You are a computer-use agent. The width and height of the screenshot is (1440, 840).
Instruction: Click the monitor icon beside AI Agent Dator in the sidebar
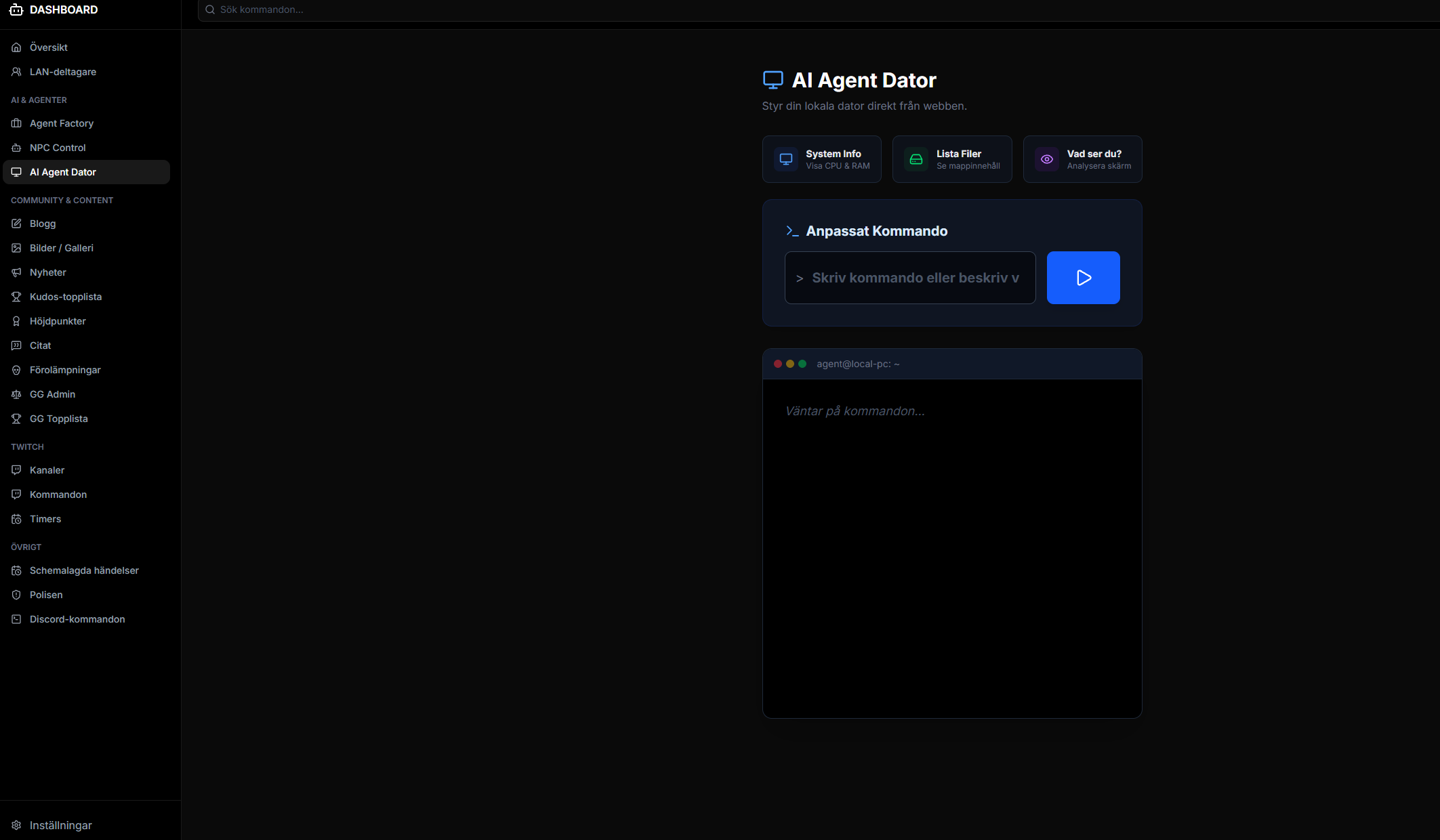[16, 172]
